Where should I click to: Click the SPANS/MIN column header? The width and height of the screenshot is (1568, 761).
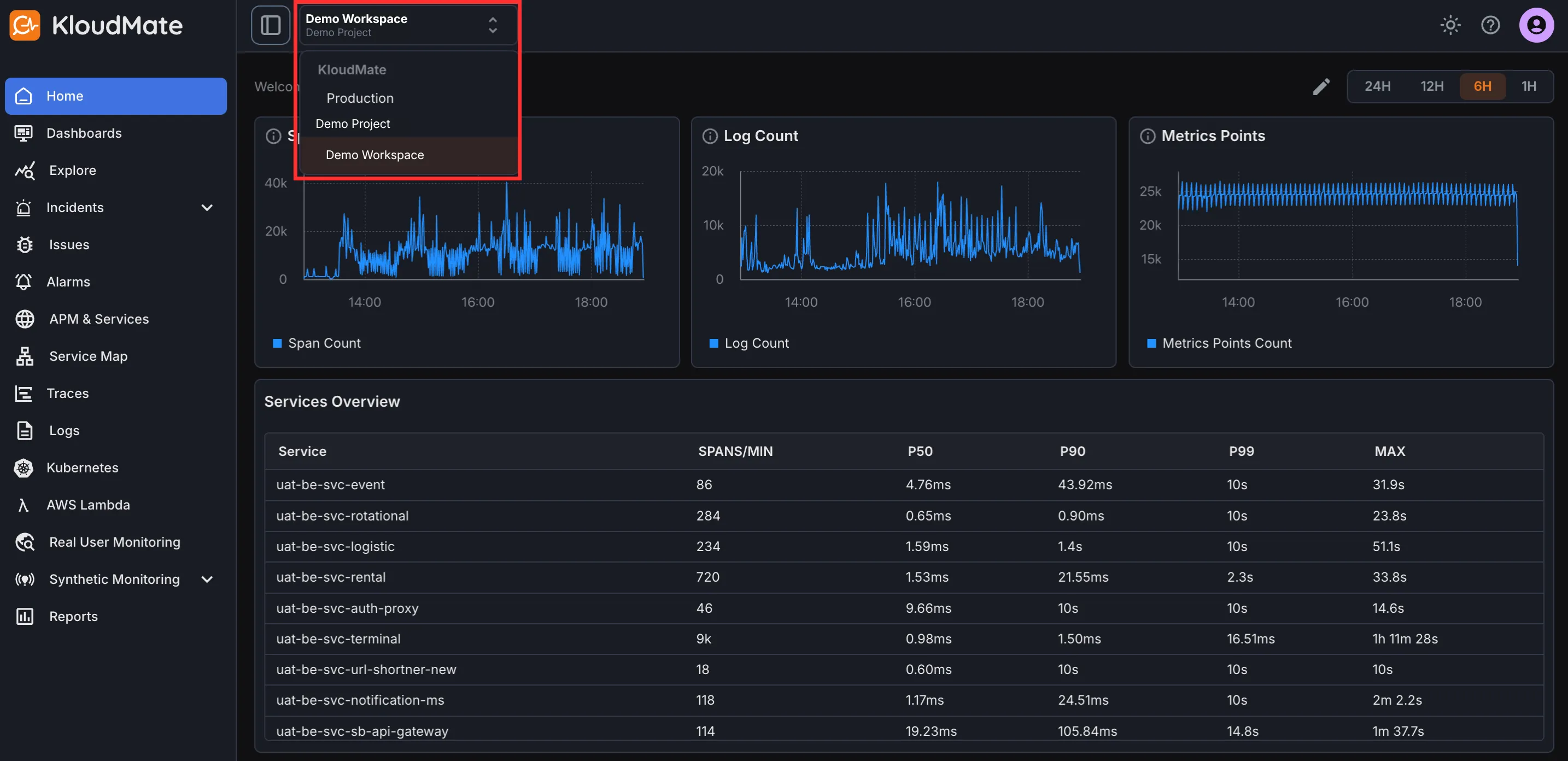click(735, 451)
